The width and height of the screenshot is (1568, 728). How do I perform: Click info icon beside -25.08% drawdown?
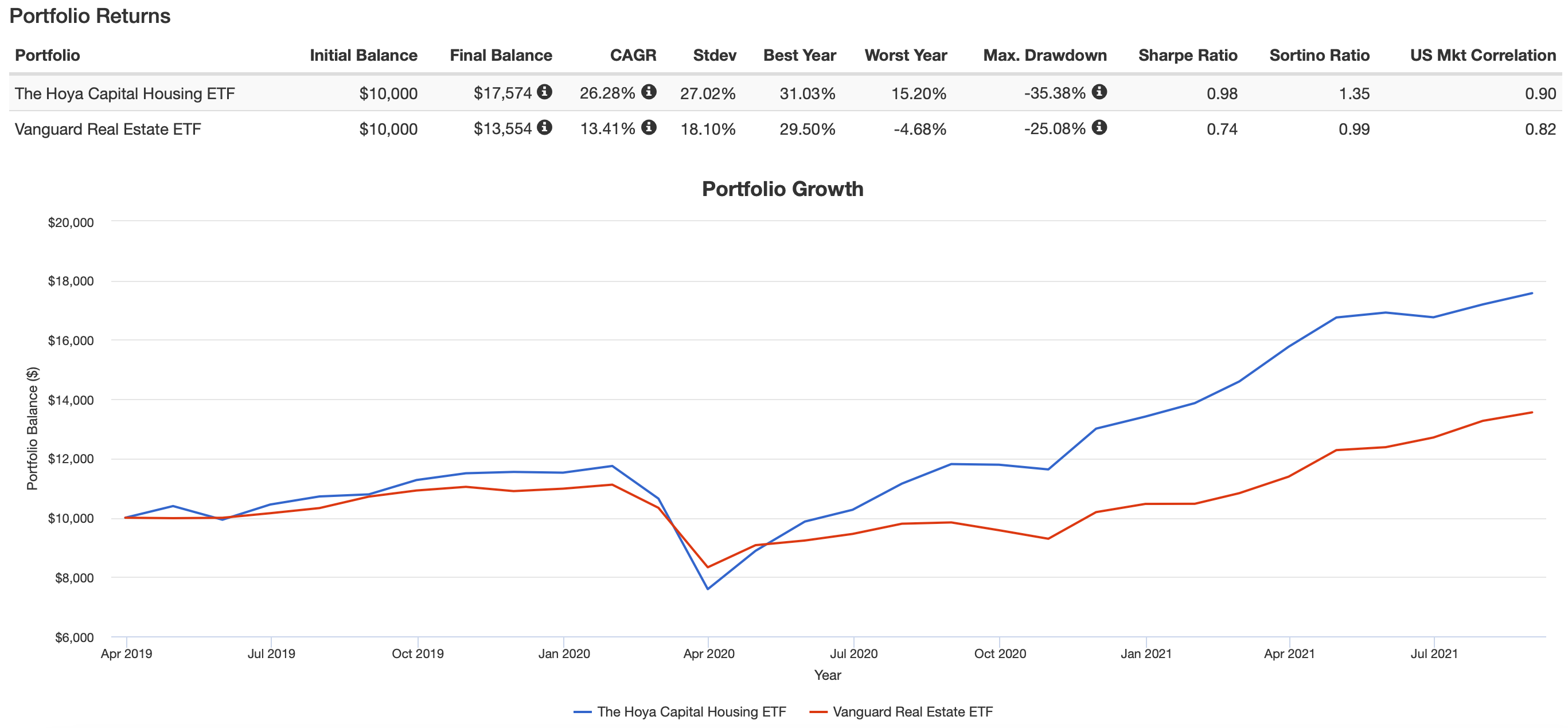tap(1099, 128)
